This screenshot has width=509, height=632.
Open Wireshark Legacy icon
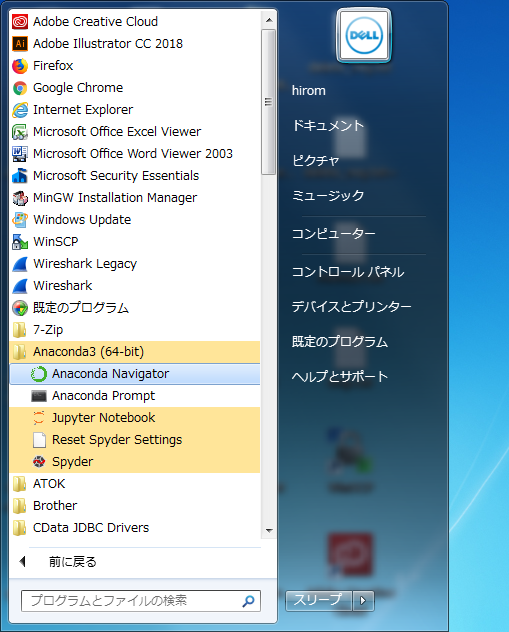pyautogui.click(x=20, y=264)
